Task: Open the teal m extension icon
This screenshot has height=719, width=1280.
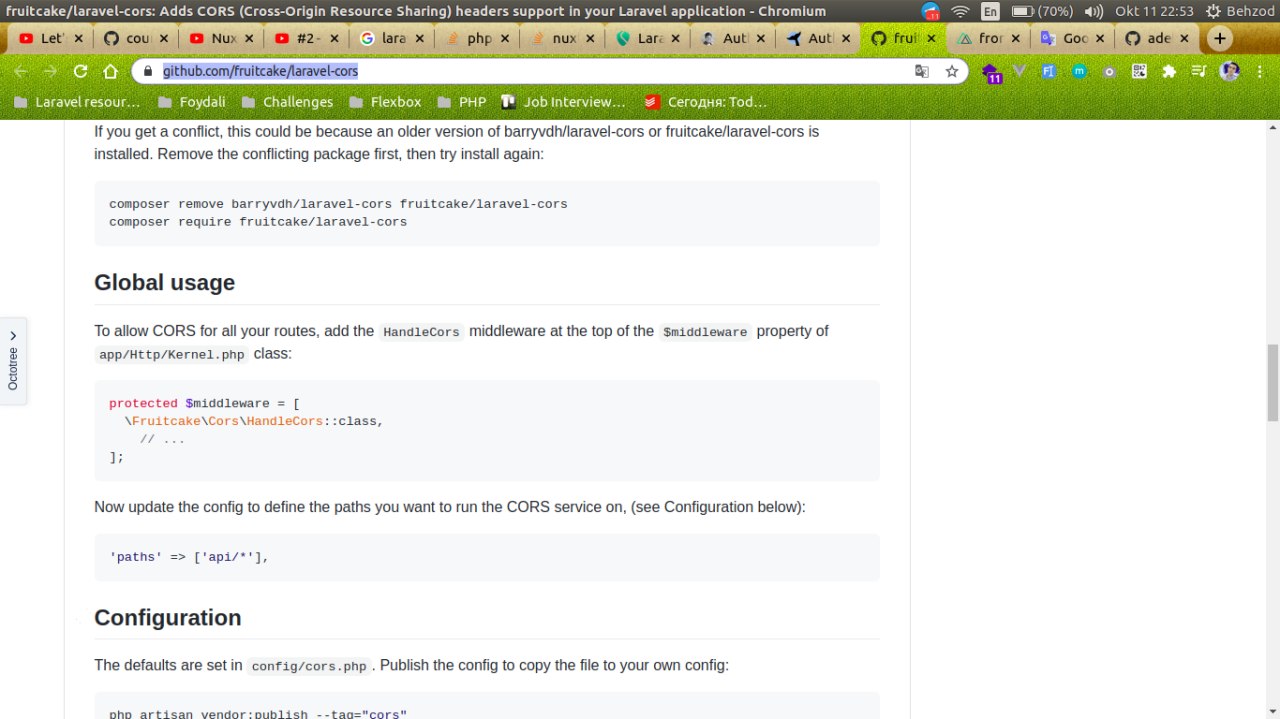Action: [x=1079, y=72]
